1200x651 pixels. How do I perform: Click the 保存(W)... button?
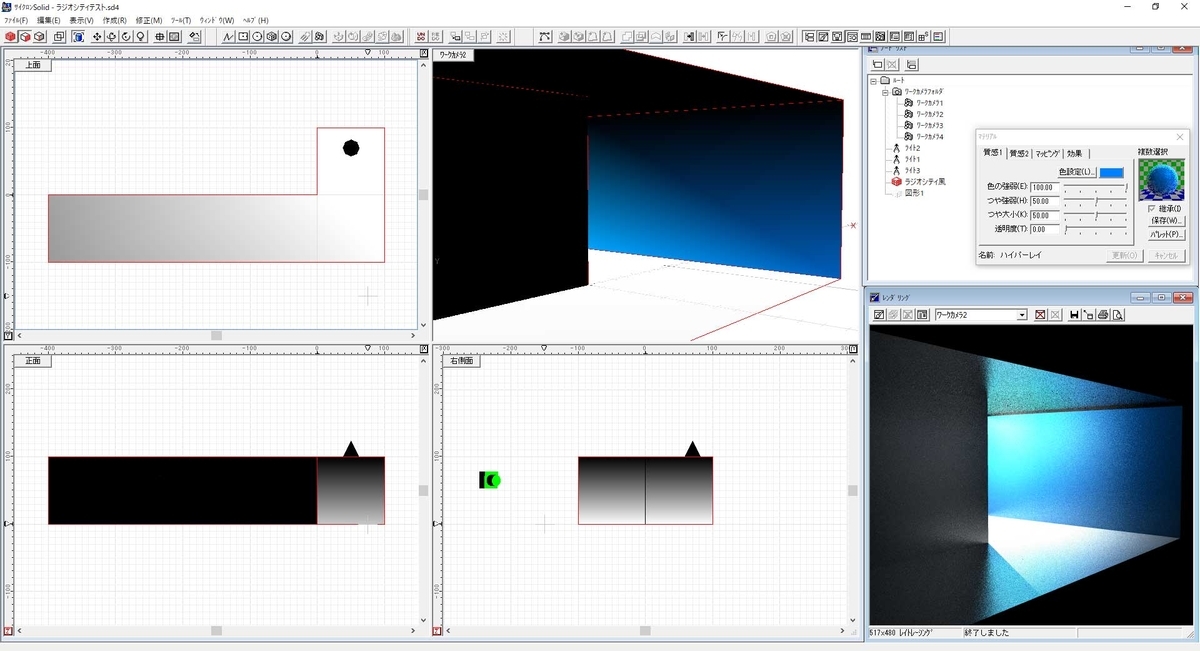click(x=1167, y=221)
